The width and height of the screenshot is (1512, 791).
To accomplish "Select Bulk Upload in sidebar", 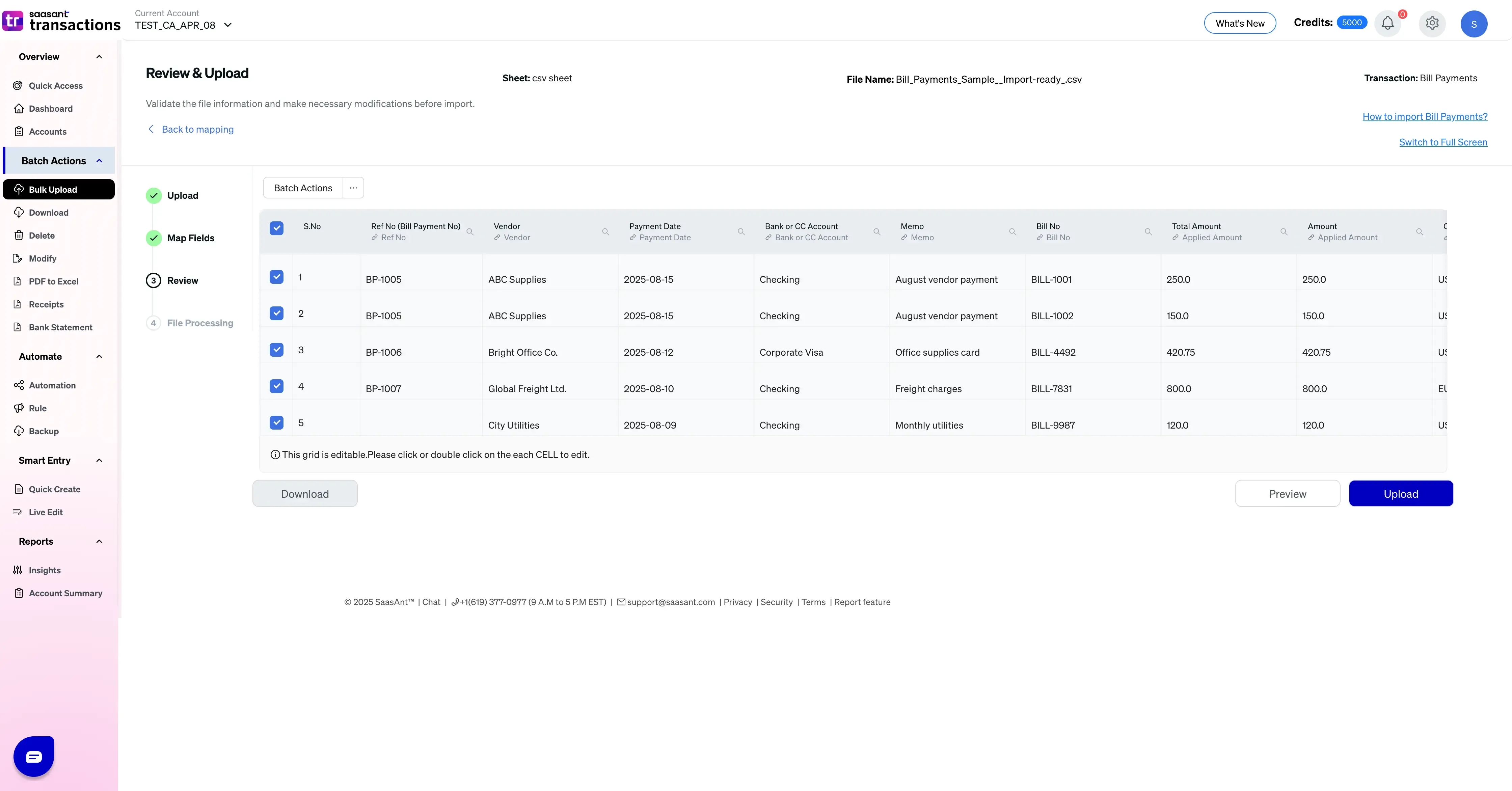I will (59, 189).
